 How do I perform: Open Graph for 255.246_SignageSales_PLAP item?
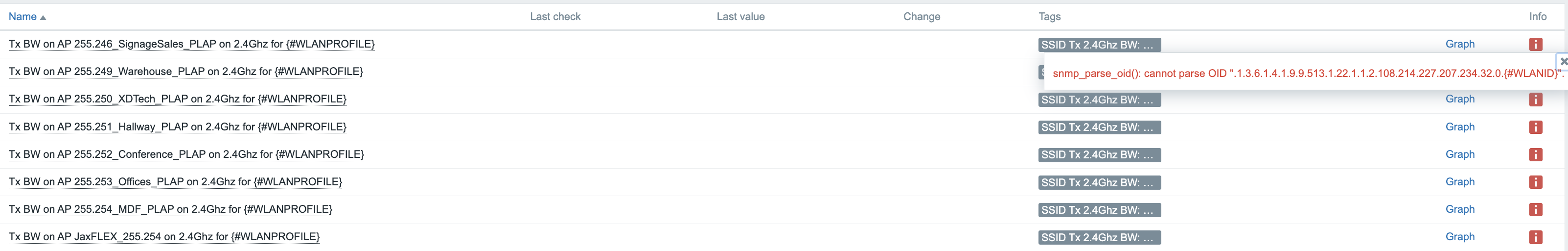pos(1460,44)
